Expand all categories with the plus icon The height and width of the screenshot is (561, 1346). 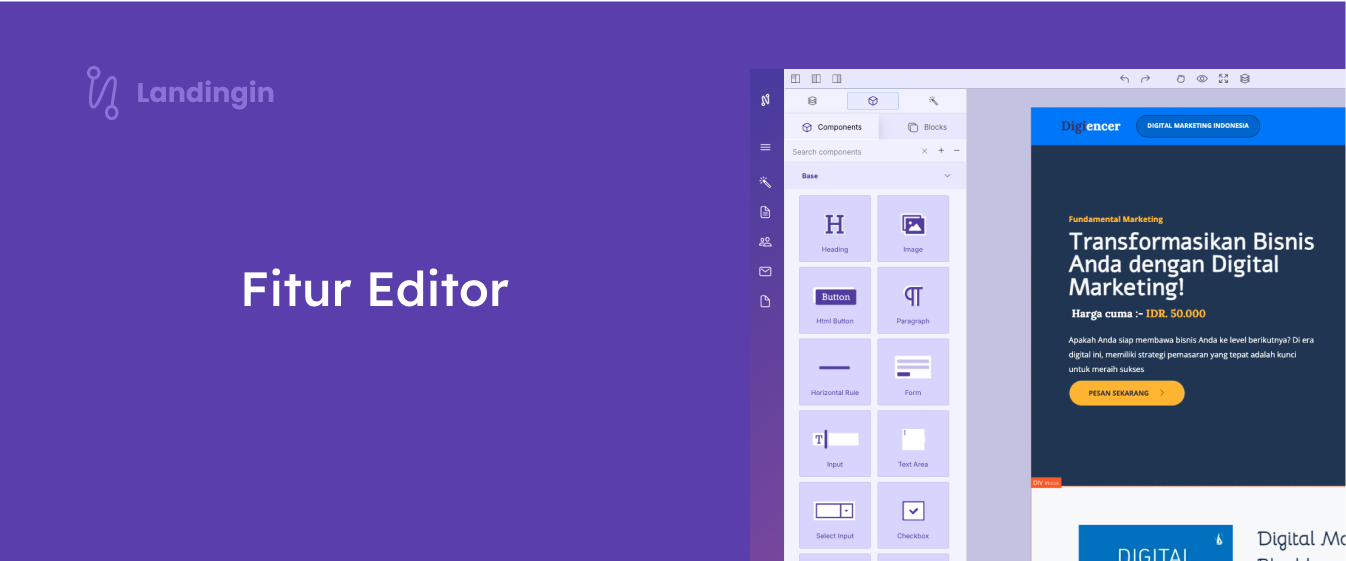coord(941,151)
